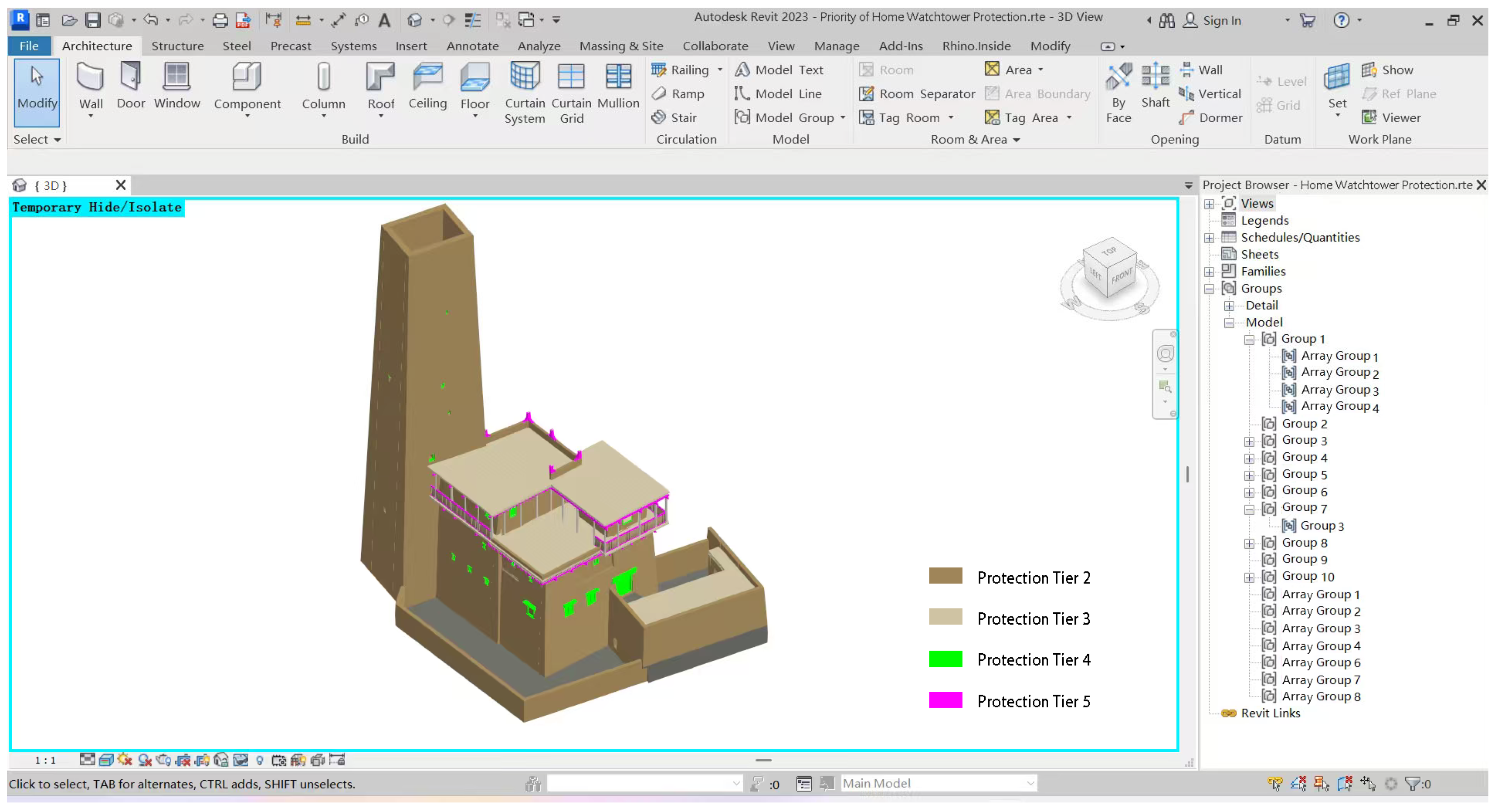
Task: Click the FRONT face of the ViewCube
Action: 1122,275
